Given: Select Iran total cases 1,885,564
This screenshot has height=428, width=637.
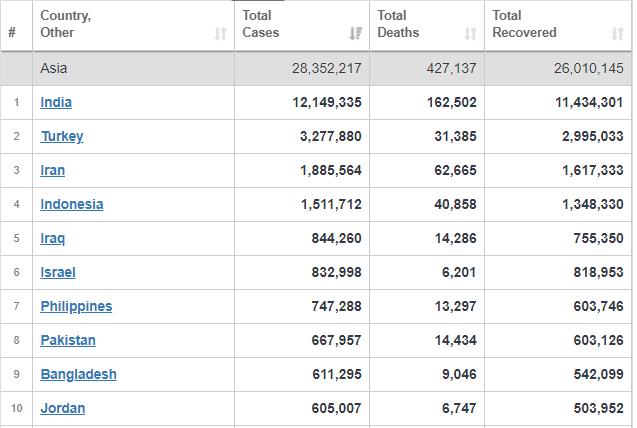Looking at the screenshot, I should pyautogui.click(x=331, y=170).
